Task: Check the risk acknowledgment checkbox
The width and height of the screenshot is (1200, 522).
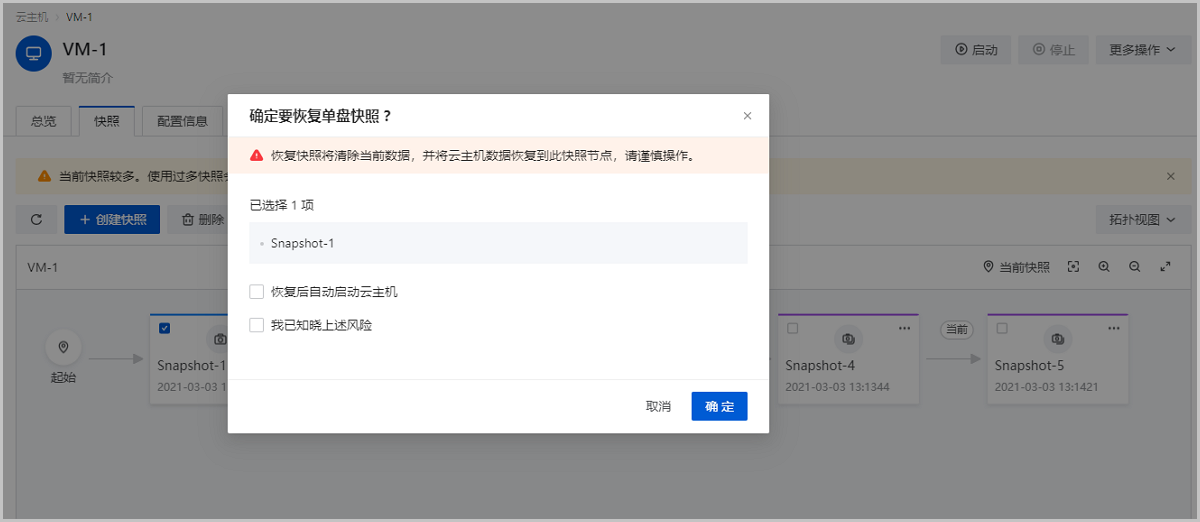Action: [x=257, y=325]
